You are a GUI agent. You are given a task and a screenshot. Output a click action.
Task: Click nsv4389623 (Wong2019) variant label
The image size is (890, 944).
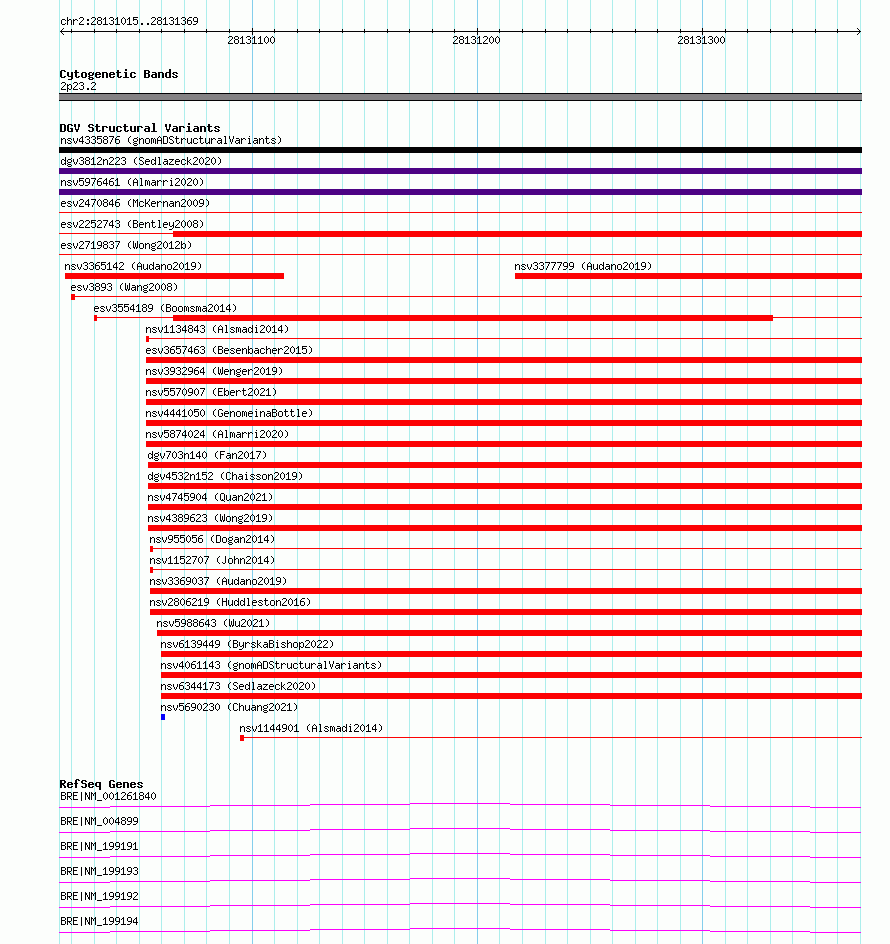click(x=210, y=518)
